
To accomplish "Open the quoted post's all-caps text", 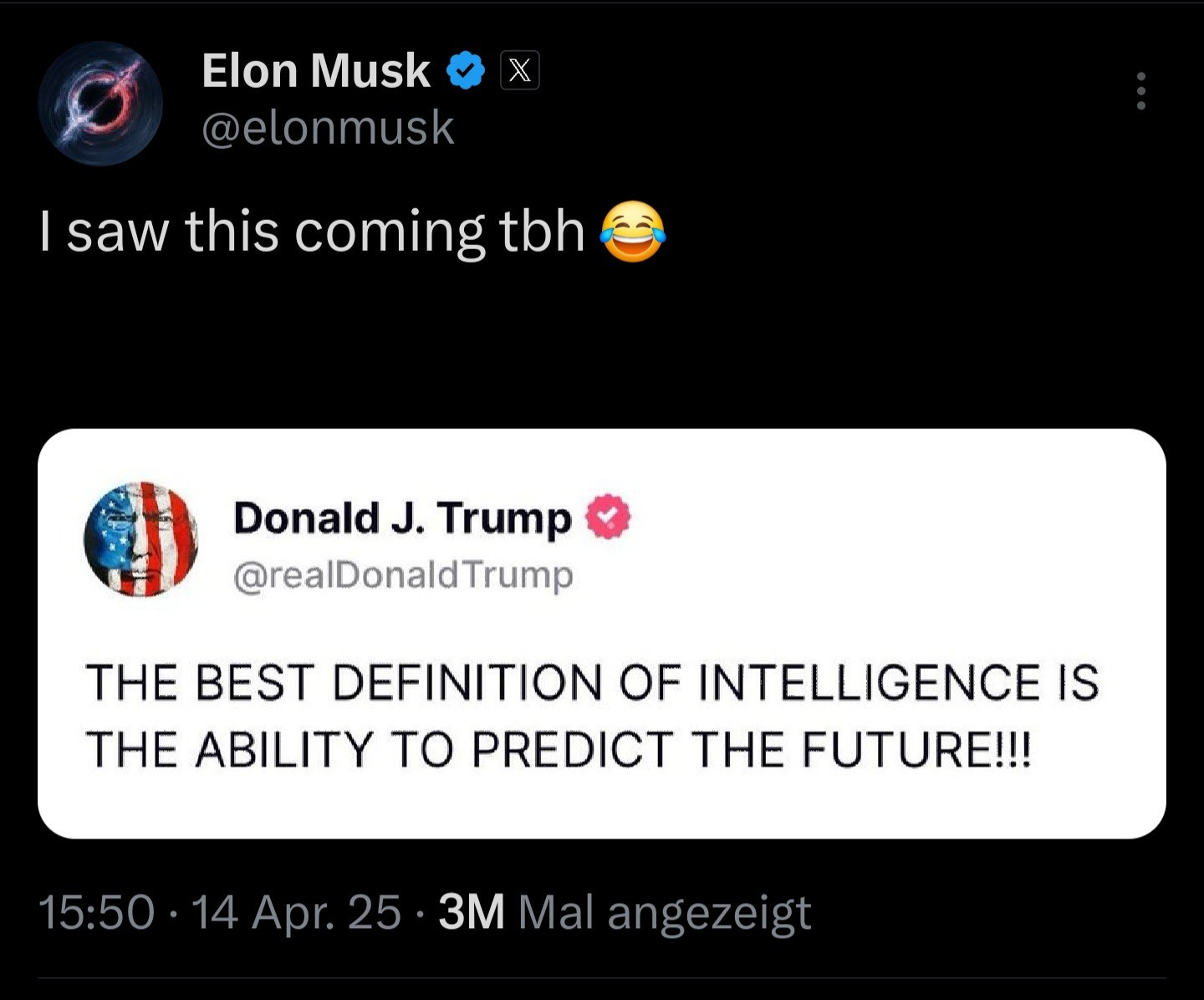I will (591, 714).
